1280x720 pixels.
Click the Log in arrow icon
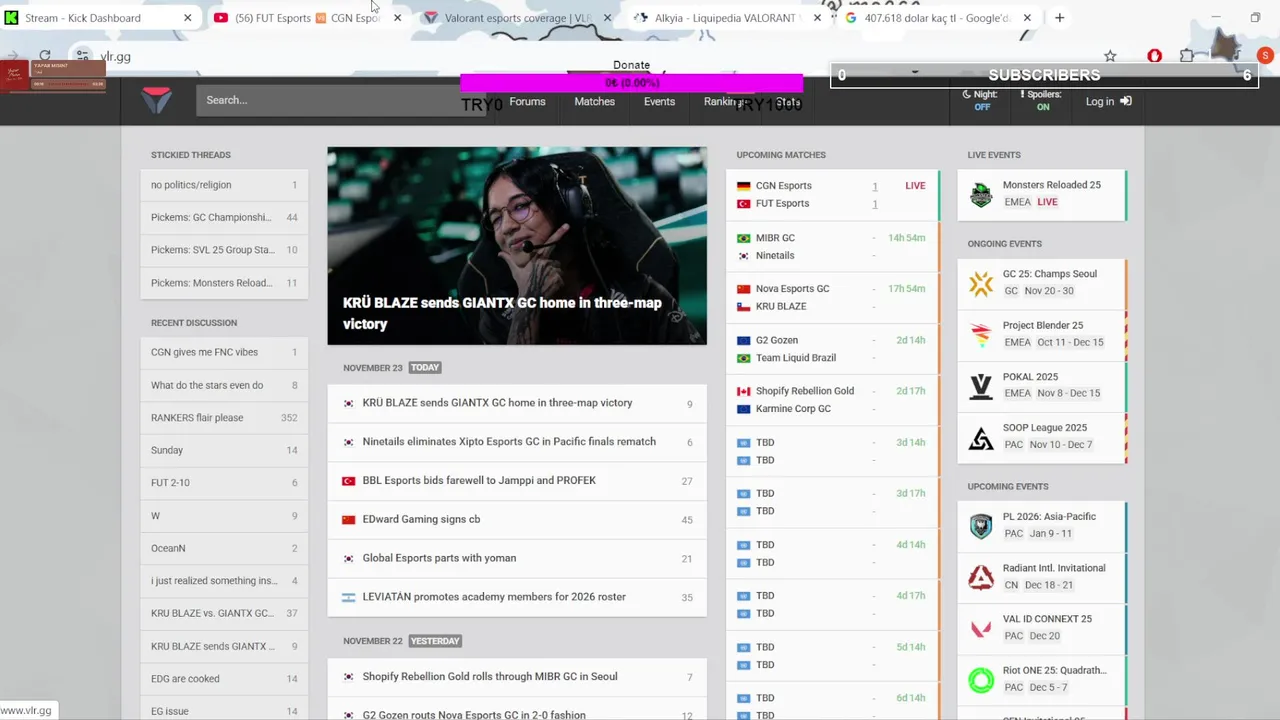click(x=1126, y=101)
